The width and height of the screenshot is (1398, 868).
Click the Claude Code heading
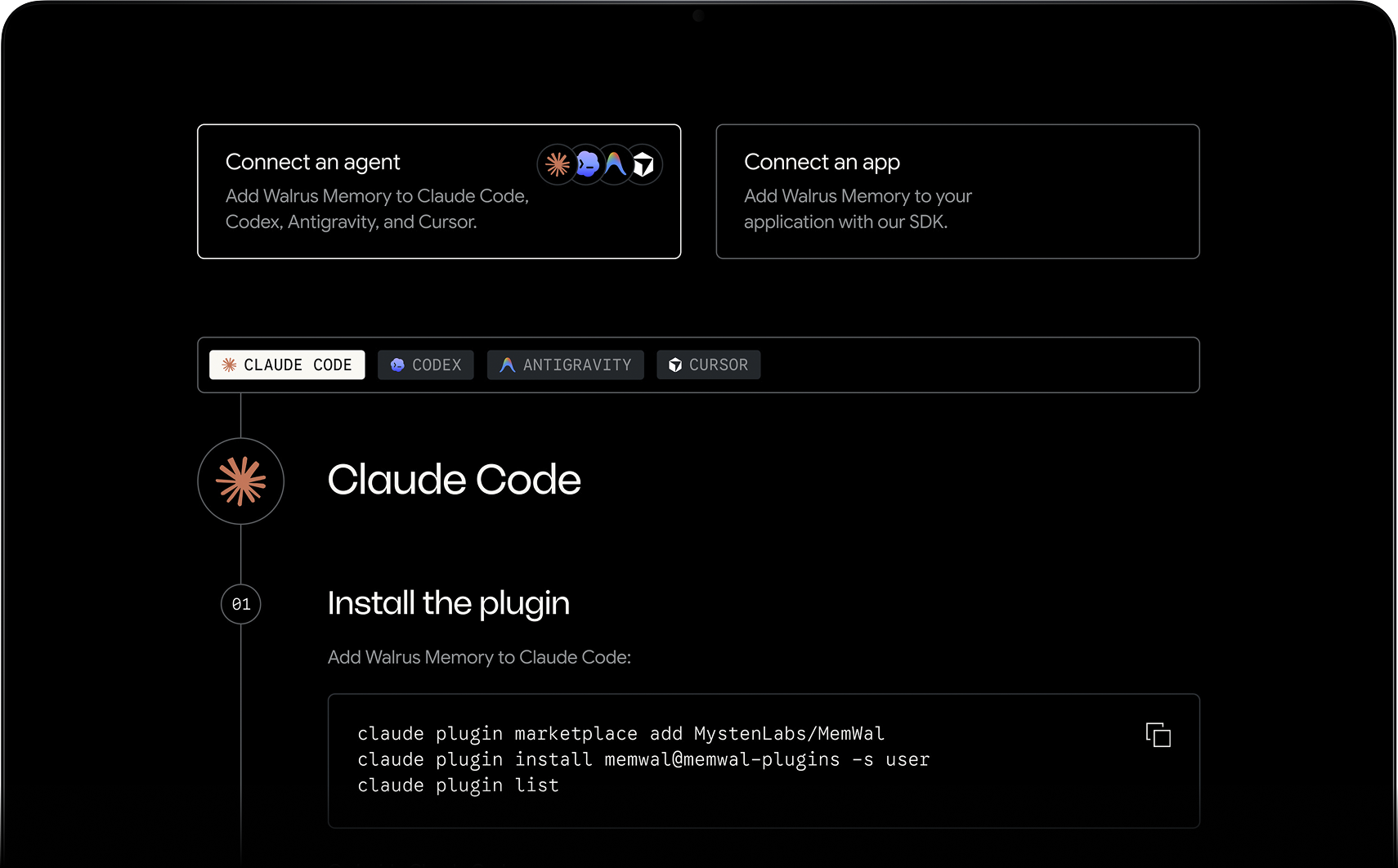pyautogui.click(x=455, y=480)
